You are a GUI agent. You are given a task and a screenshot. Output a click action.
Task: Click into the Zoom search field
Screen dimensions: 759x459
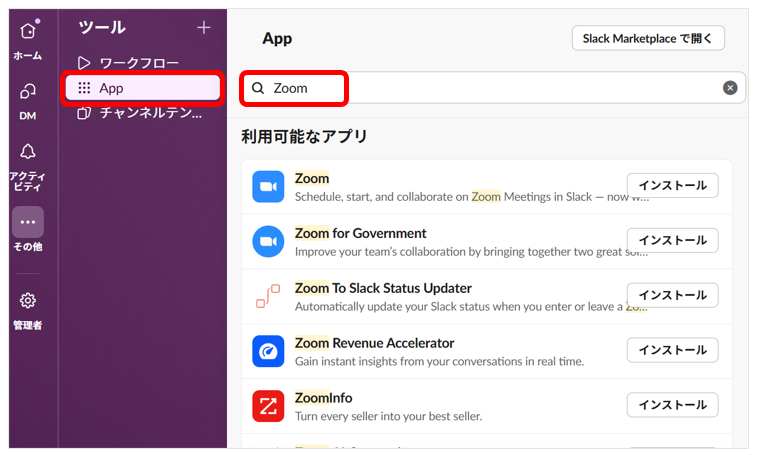click(493, 88)
